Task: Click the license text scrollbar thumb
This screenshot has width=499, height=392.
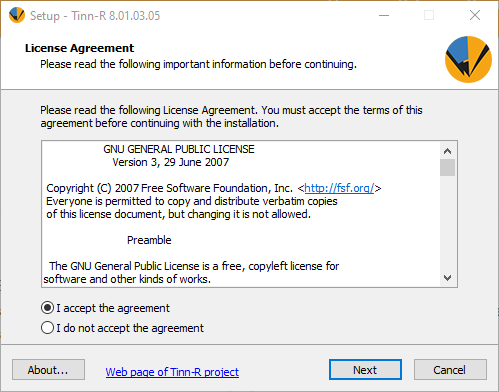Action: point(447,167)
